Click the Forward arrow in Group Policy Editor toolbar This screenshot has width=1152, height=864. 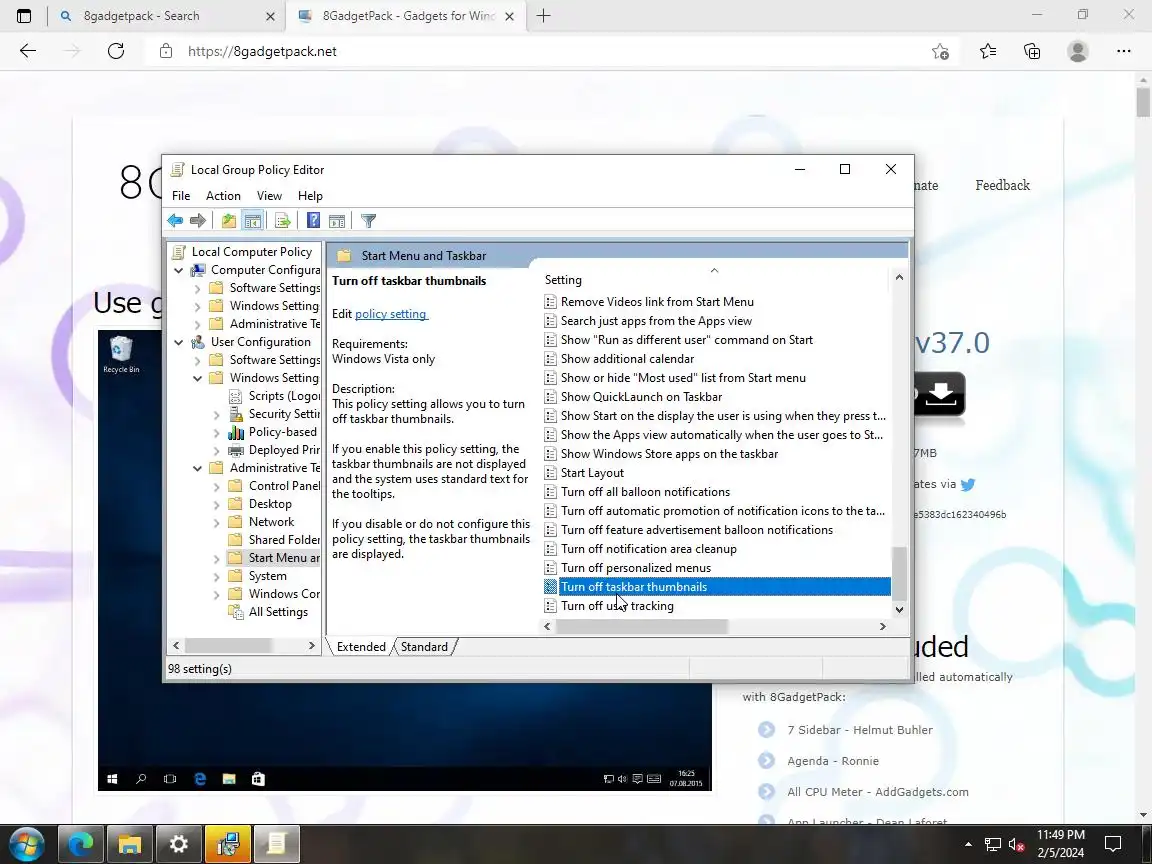pos(198,220)
